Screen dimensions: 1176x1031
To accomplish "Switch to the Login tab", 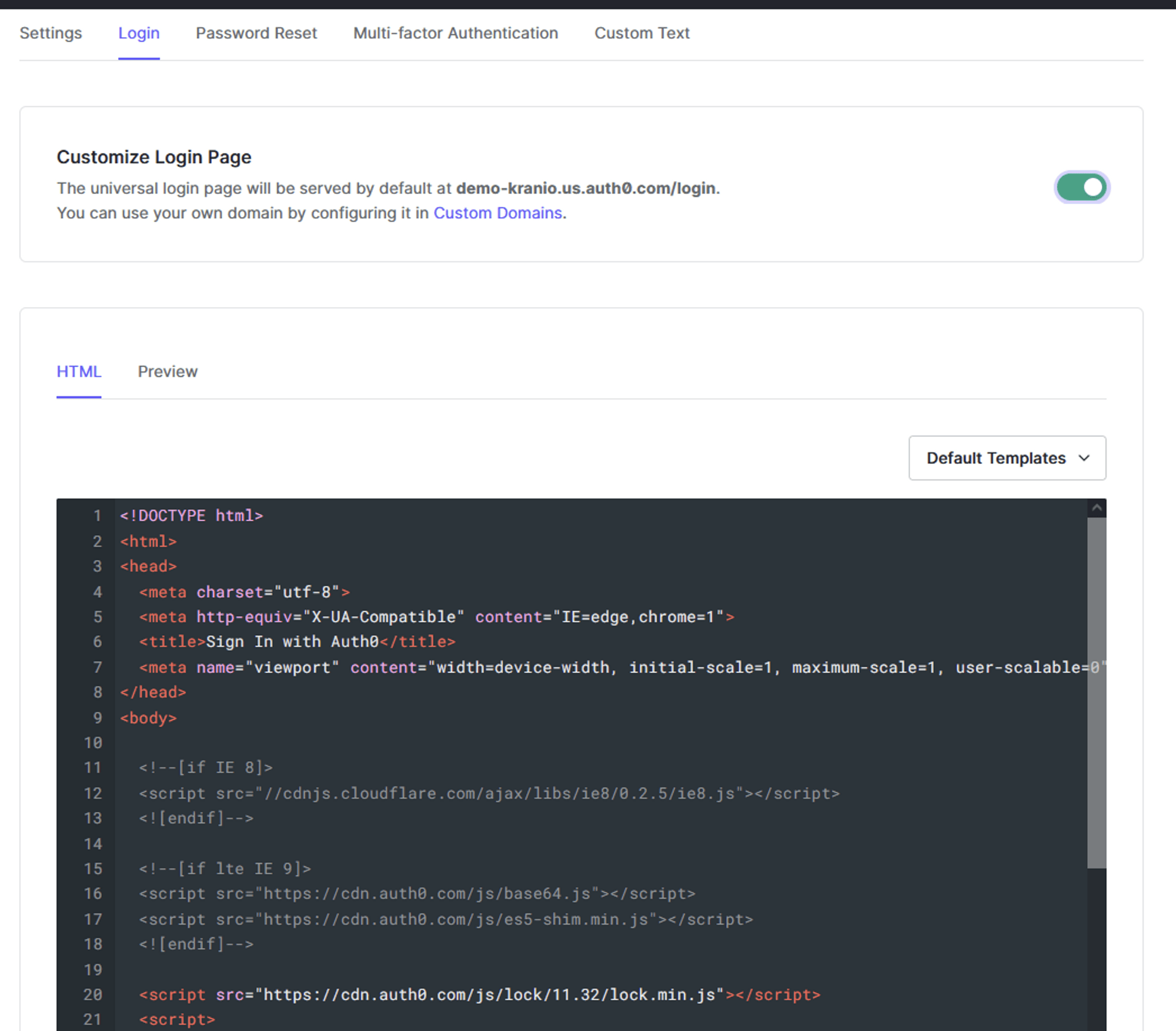I will [x=139, y=33].
